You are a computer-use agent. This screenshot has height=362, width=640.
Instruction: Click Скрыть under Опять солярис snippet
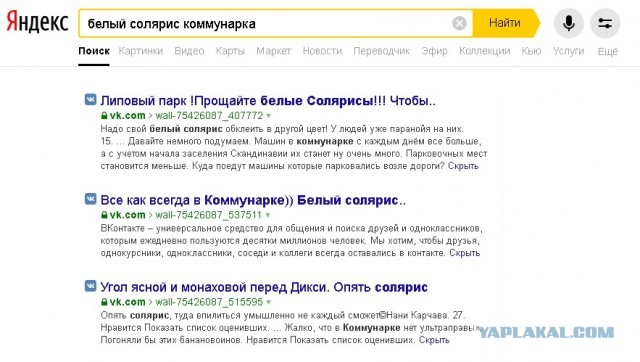coord(434,340)
